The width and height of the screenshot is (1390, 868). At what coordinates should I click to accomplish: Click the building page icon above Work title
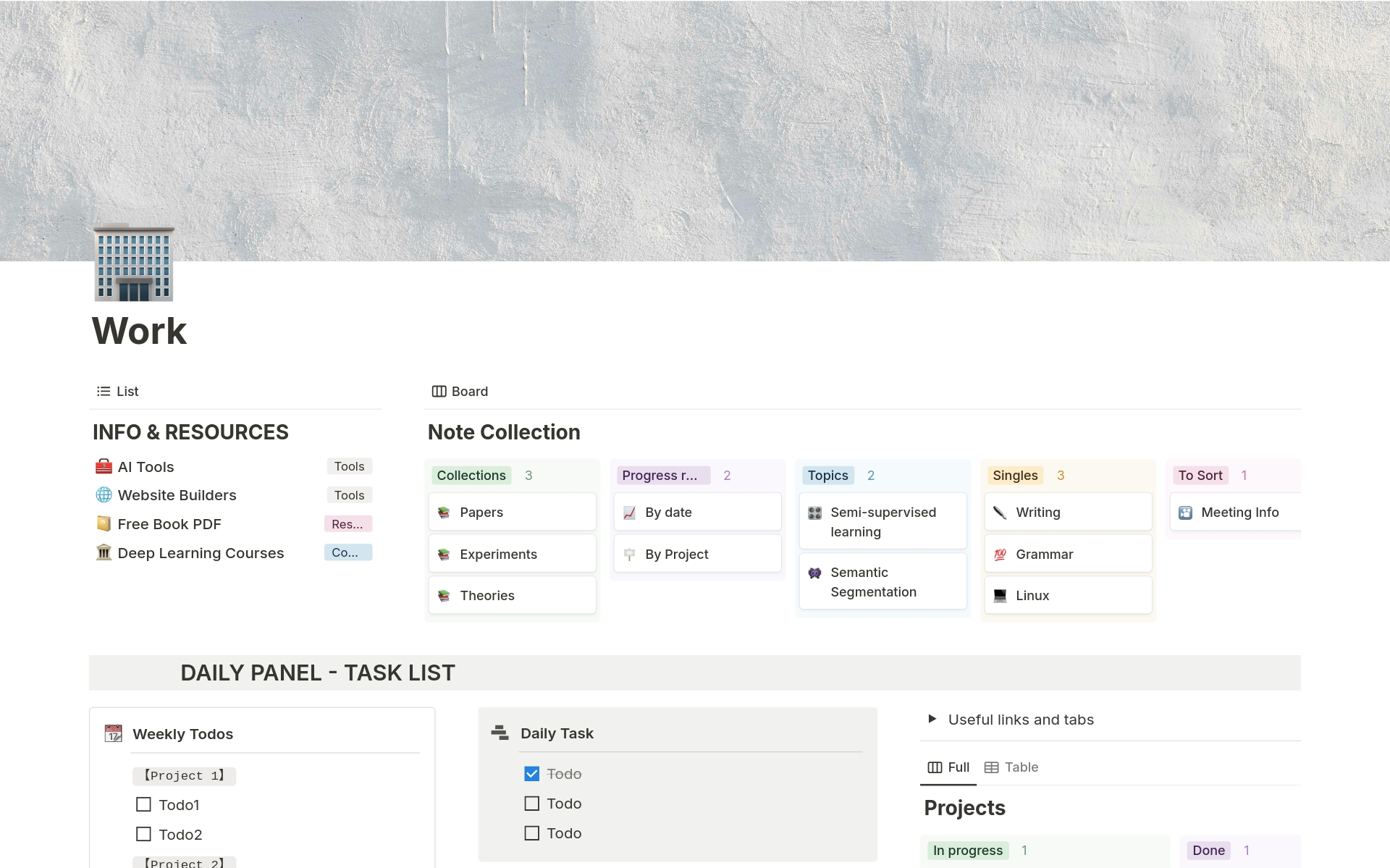[x=133, y=263]
